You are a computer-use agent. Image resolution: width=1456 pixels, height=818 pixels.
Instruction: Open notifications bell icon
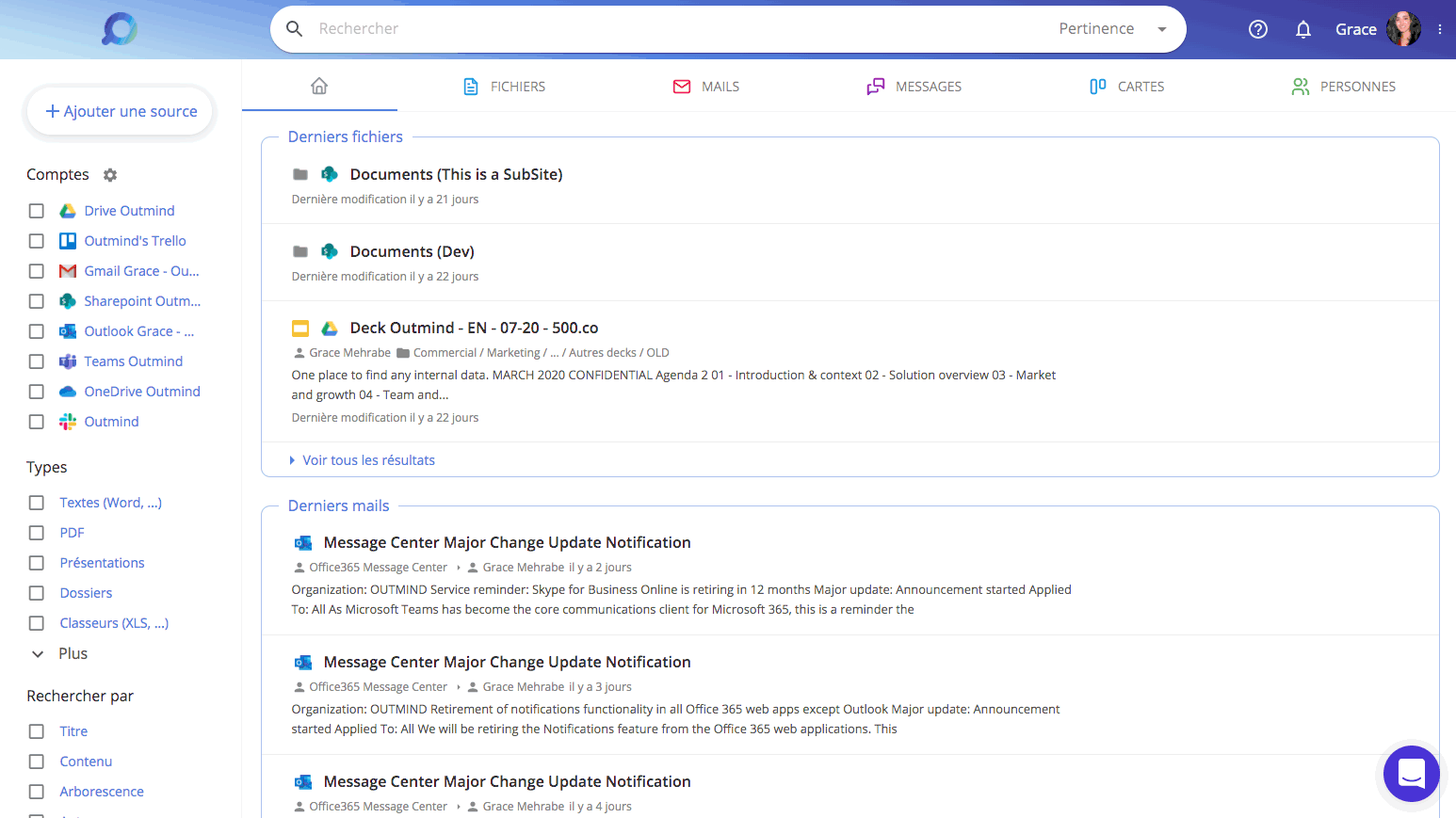[x=1302, y=29]
